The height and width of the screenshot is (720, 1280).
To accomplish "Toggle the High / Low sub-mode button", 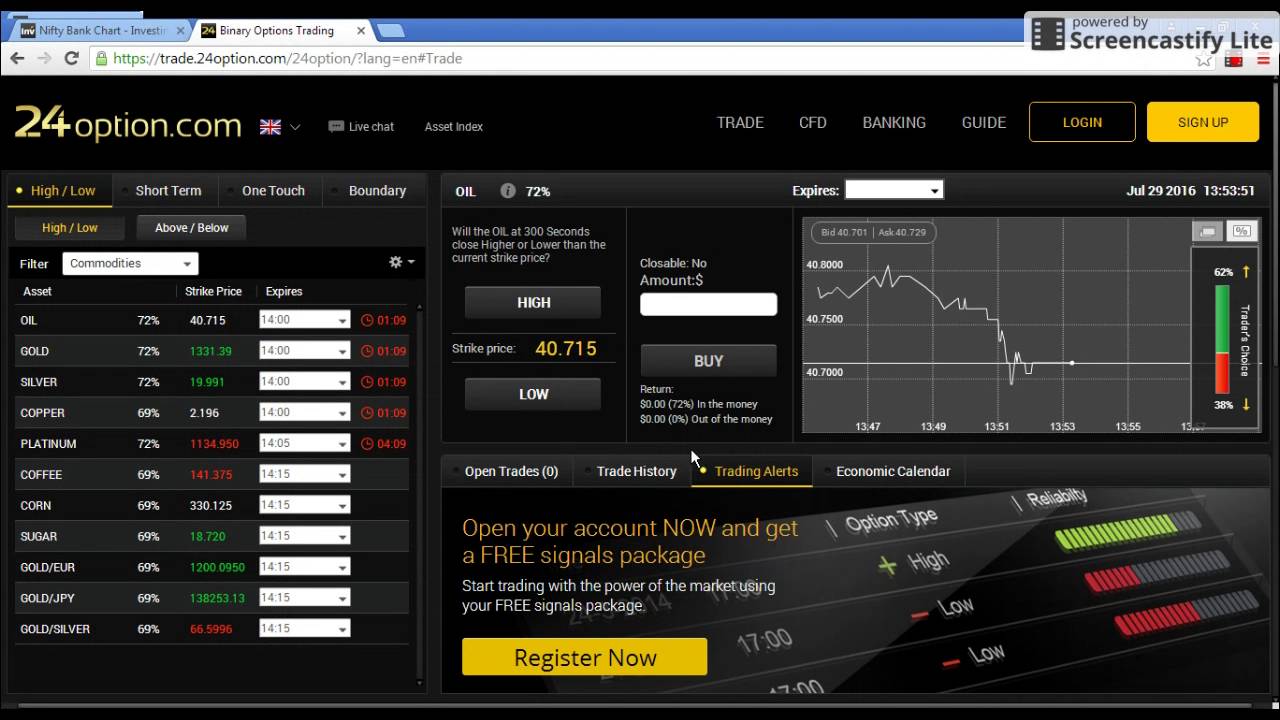I will click(x=69, y=228).
